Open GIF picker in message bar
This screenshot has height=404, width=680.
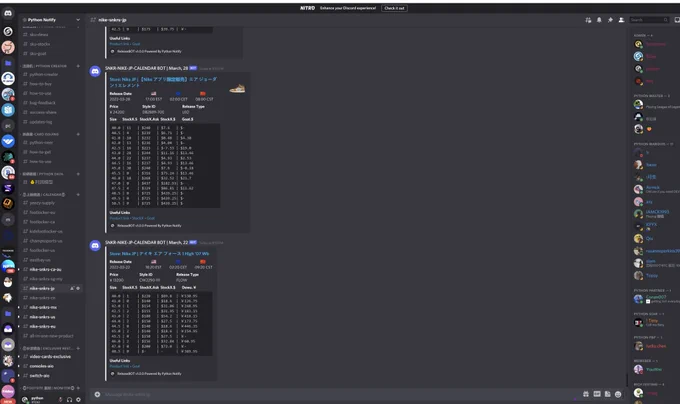(597, 394)
